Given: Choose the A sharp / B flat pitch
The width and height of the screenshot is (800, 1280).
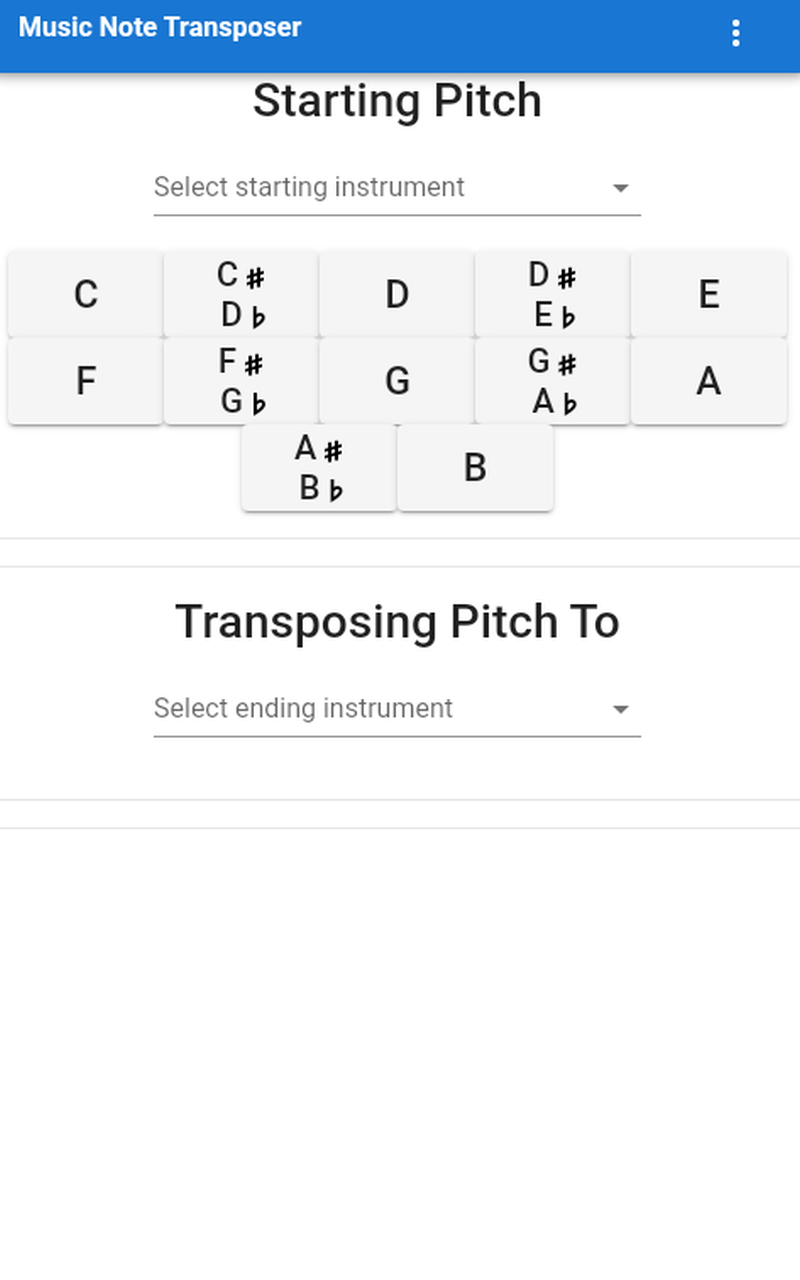Looking at the screenshot, I should coord(319,468).
